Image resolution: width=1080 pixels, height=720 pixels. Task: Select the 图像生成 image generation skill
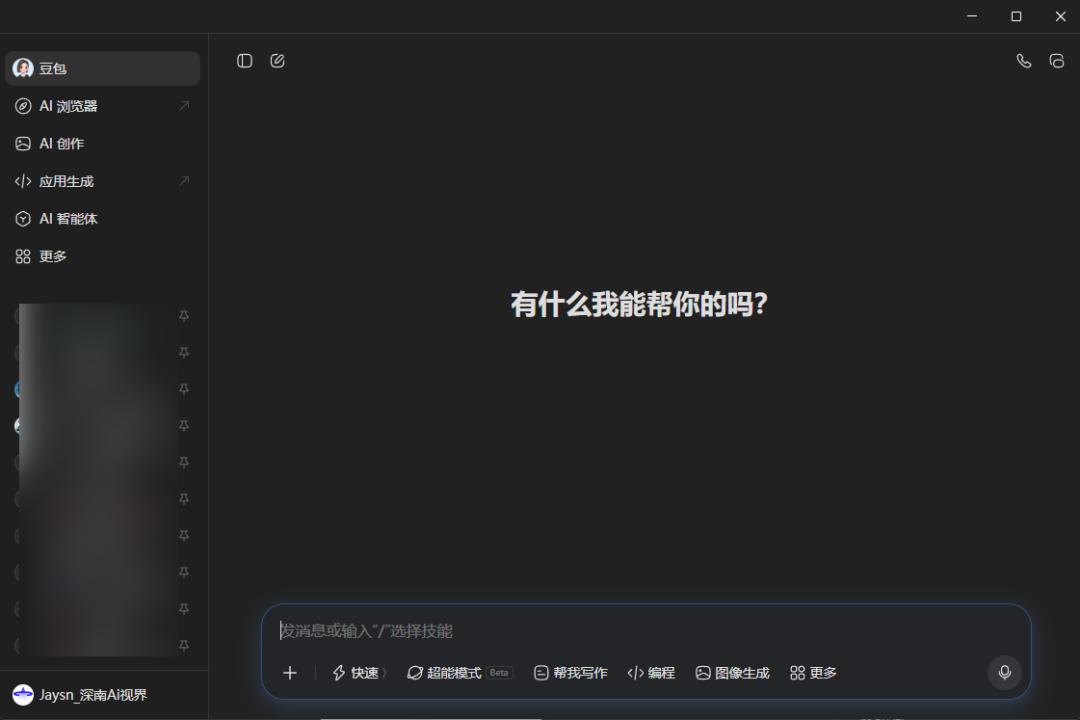(731, 673)
